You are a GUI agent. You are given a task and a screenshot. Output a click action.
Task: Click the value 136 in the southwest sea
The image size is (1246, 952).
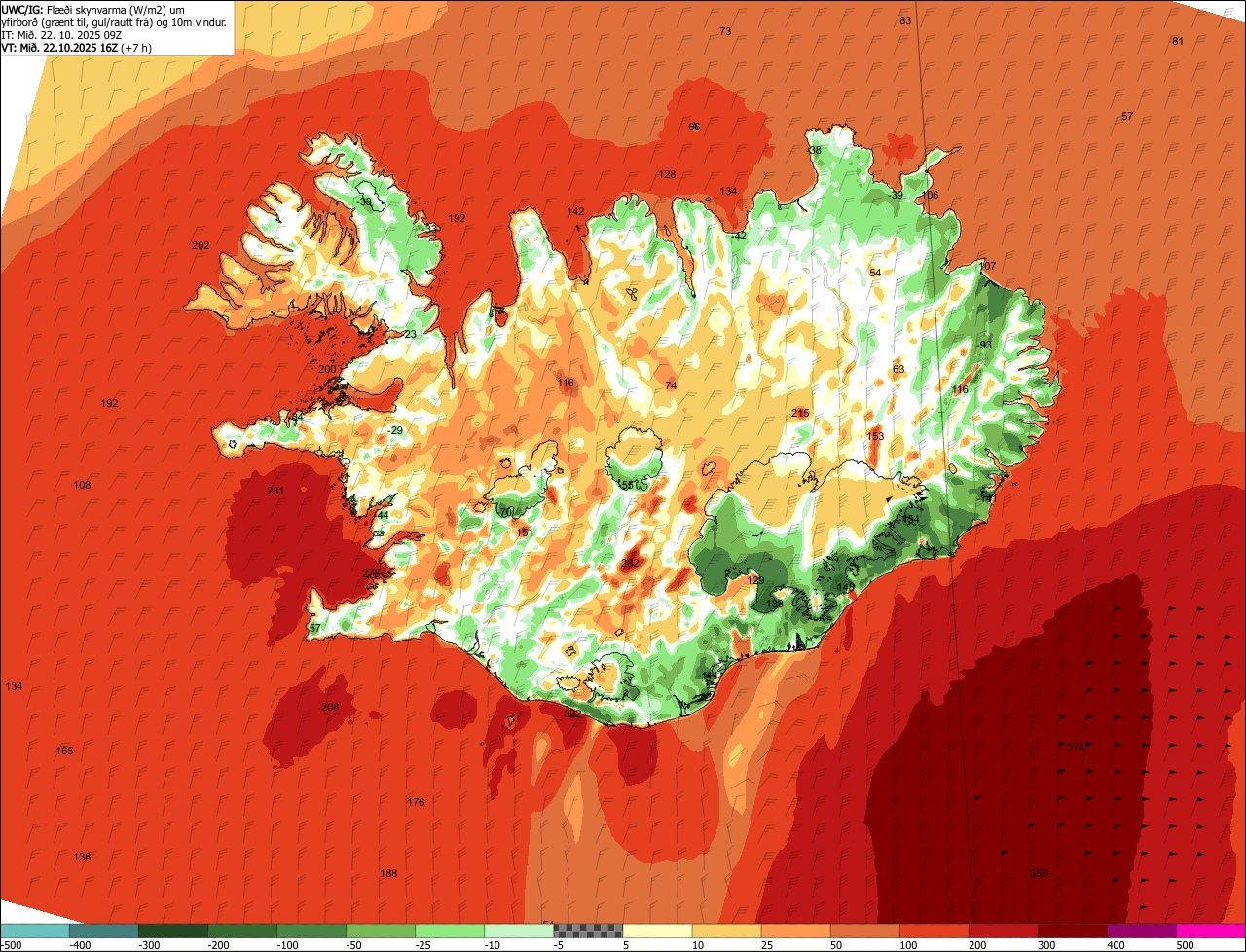[82, 857]
